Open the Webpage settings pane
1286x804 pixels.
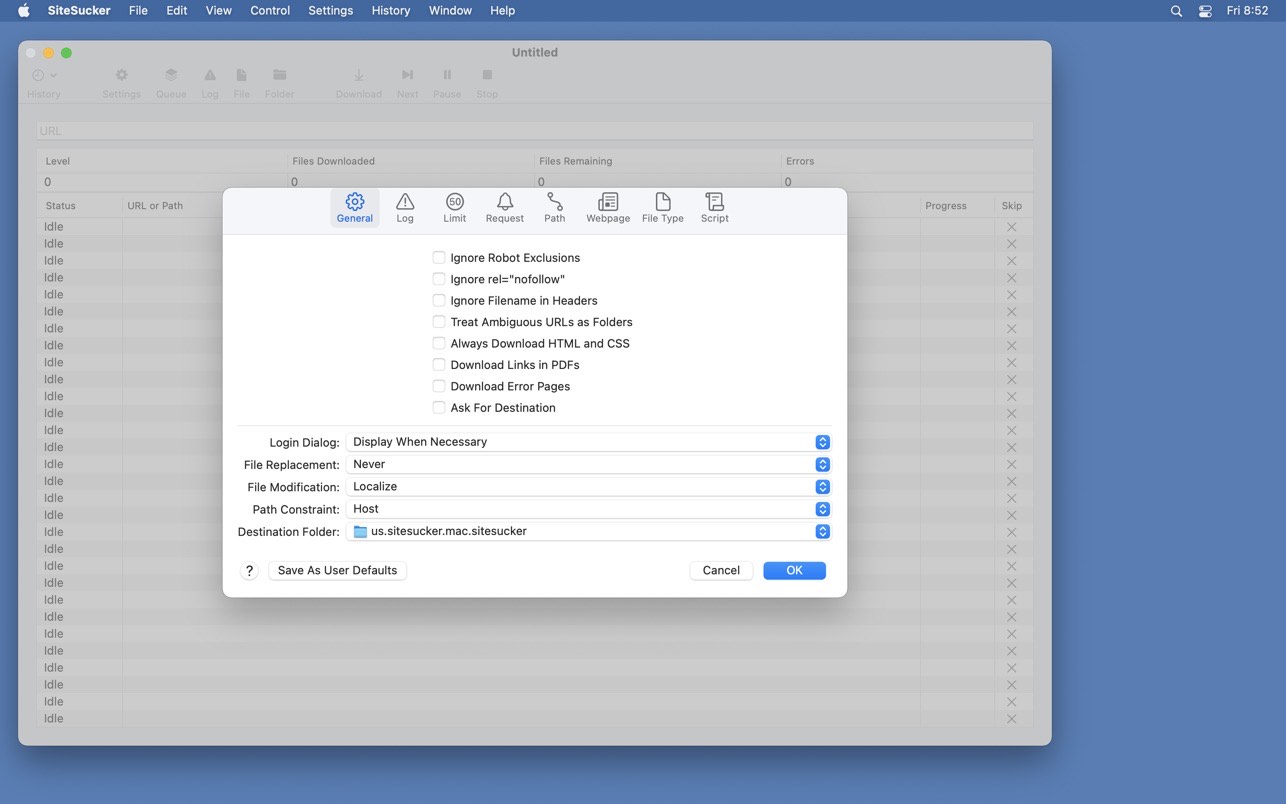coord(608,208)
